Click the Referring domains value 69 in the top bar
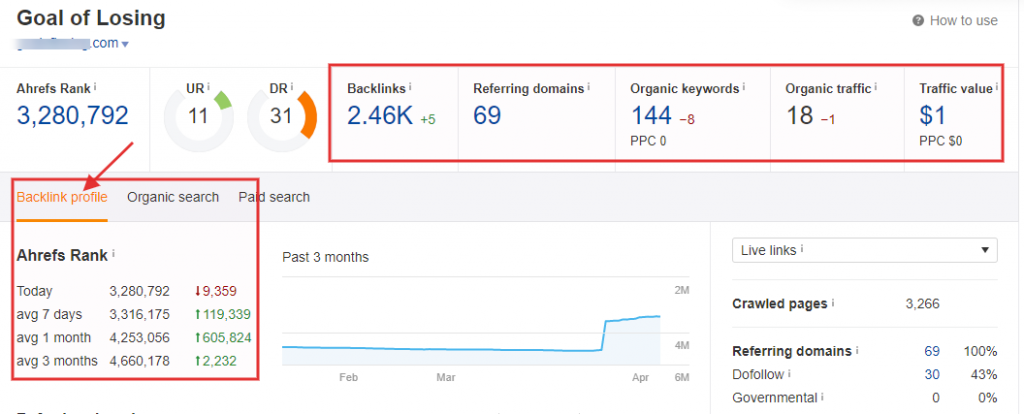This screenshot has width=1024, height=414. coord(487,116)
